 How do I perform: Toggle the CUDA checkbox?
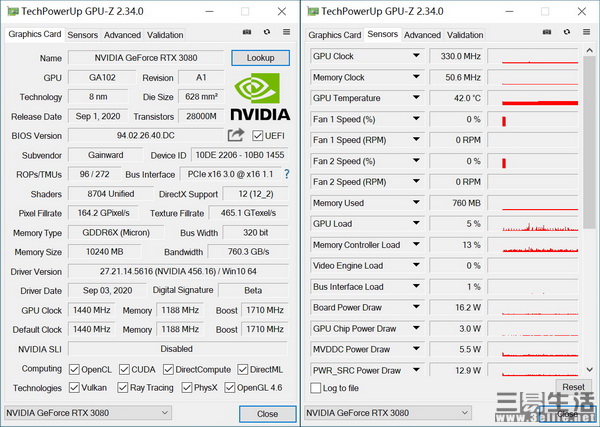coord(124,370)
